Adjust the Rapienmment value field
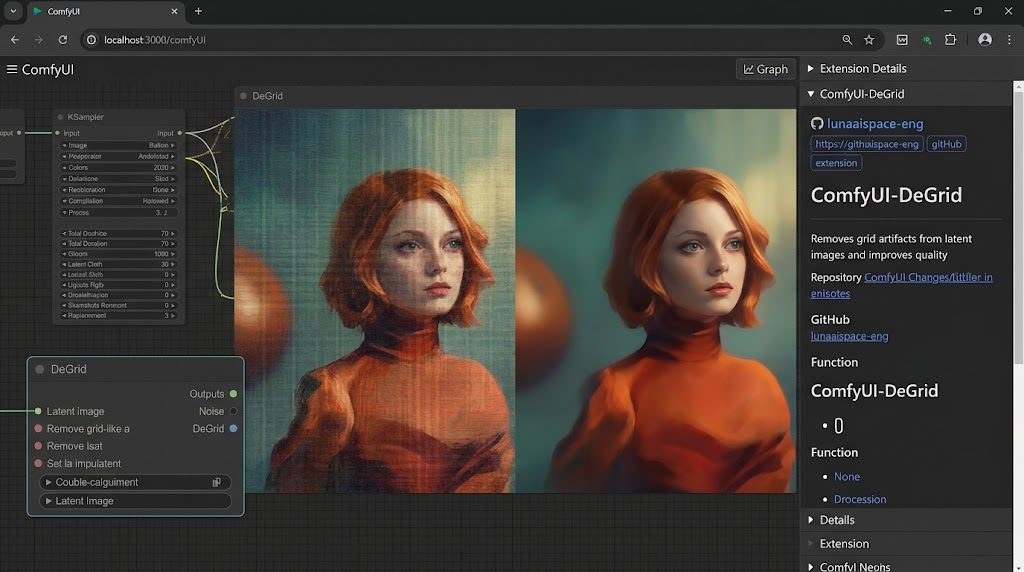The image size is (1024, 572). point(118,315)
